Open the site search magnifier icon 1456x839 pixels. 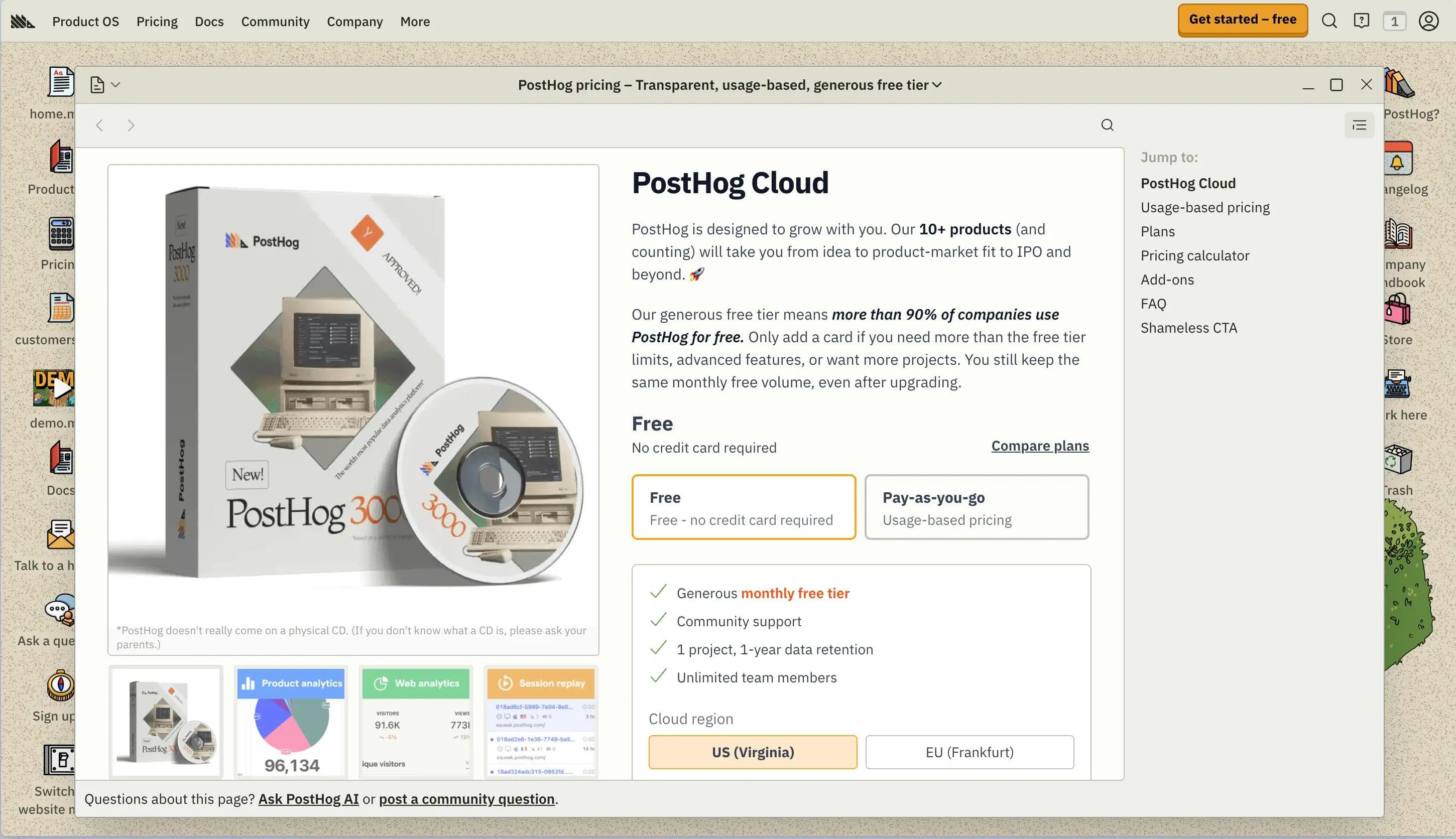1329,21
